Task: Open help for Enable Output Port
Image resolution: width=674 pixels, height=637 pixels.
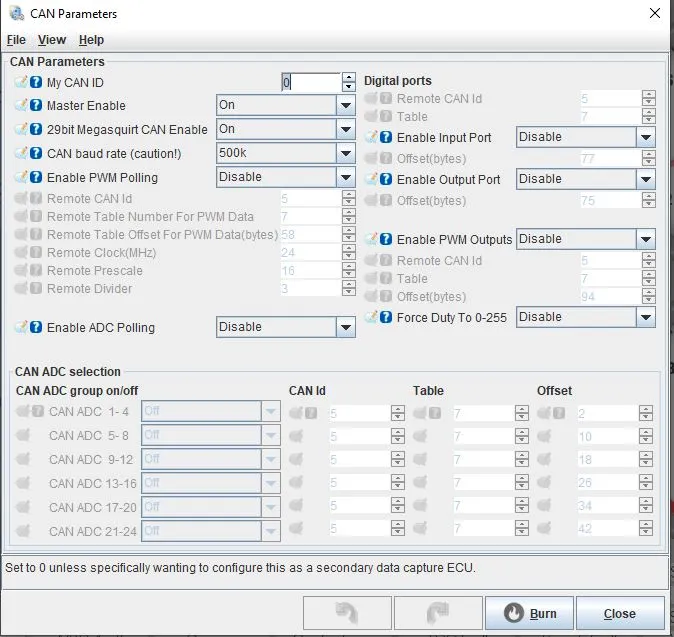Action: 386,179
